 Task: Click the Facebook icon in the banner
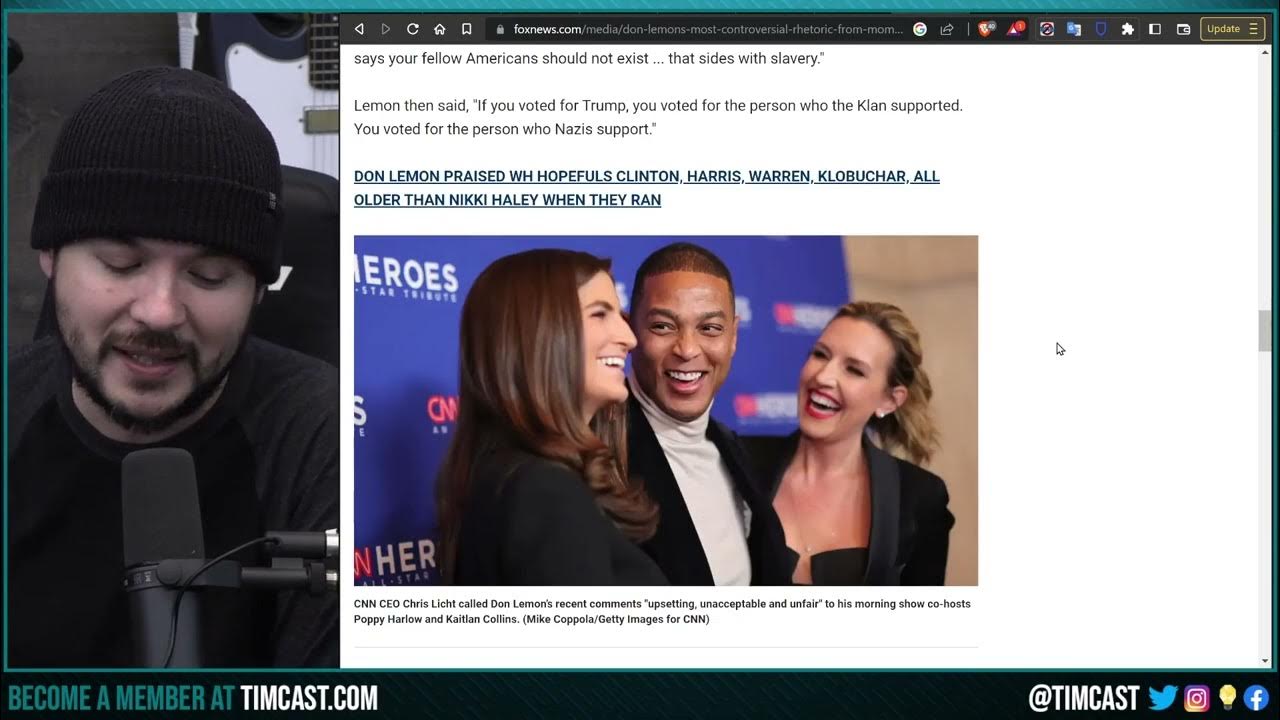tap(1256, 697)
